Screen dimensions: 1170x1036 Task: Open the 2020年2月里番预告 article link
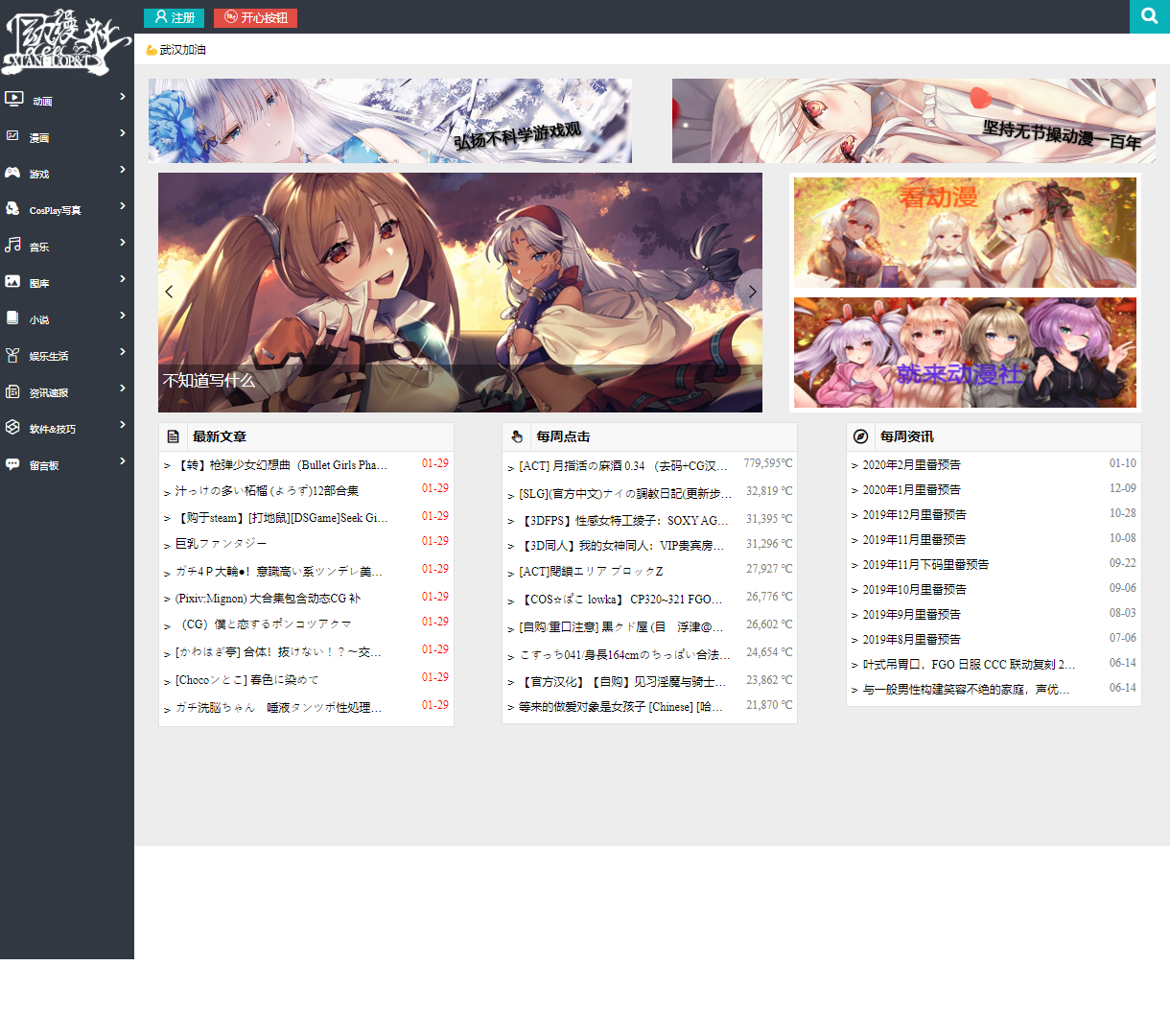(x=911, y=465)
